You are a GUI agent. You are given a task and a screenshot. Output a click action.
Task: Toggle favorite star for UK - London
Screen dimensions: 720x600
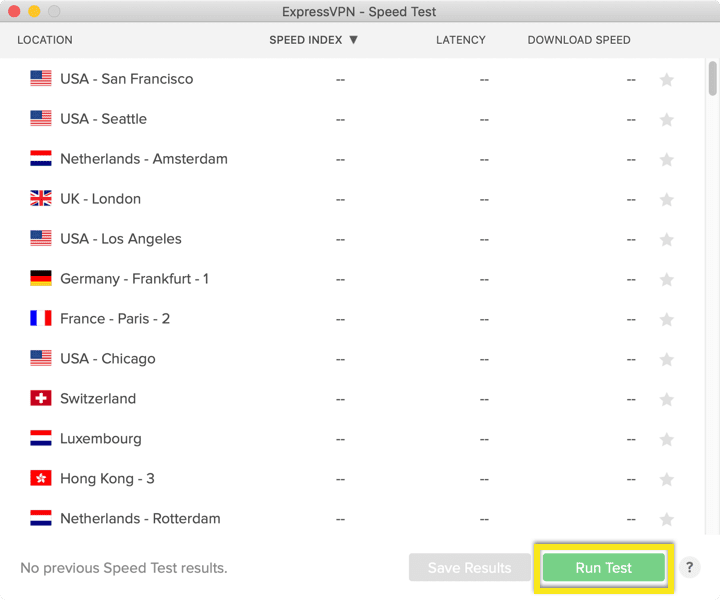(x=667, y=200)
